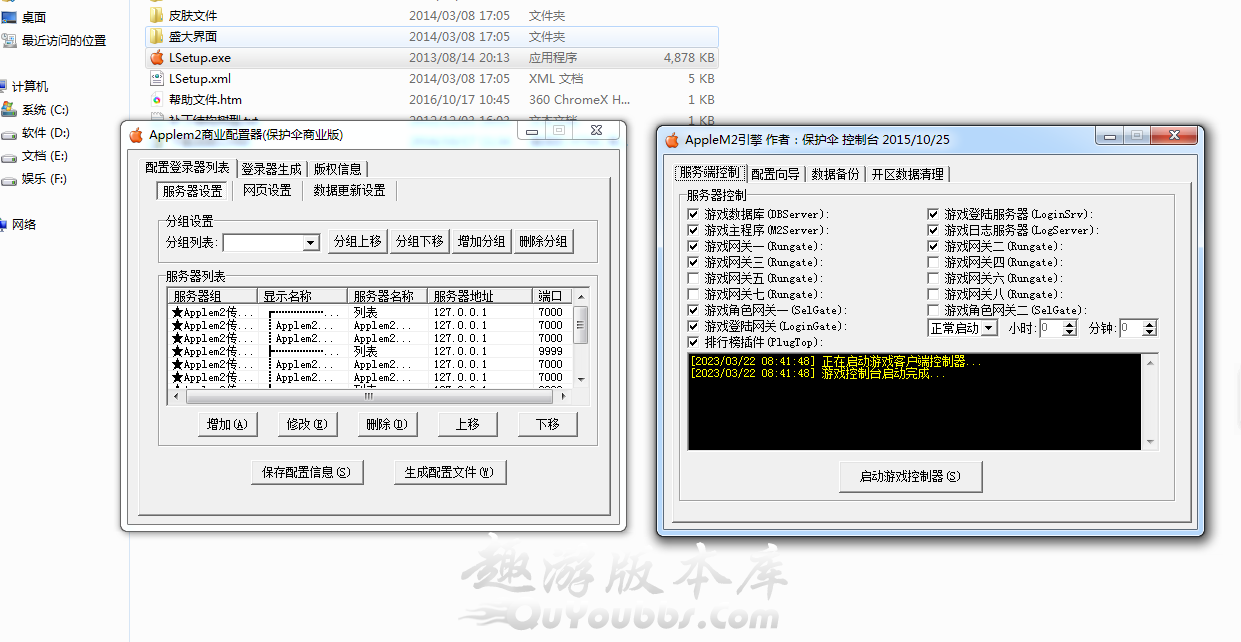Click the 计算机 computer icon in sidebar

point(4,87)
